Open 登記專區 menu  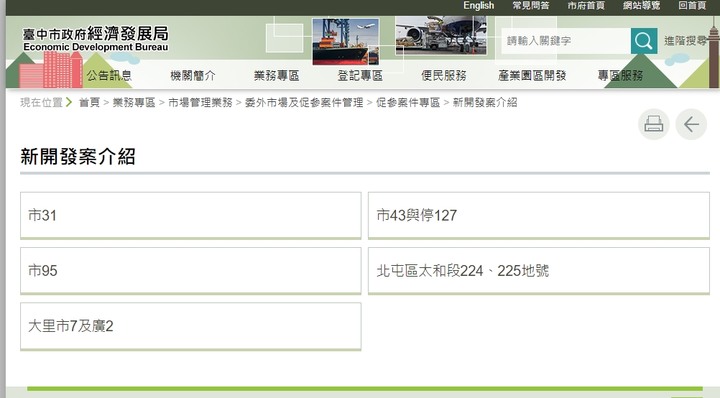click(360, 75)
